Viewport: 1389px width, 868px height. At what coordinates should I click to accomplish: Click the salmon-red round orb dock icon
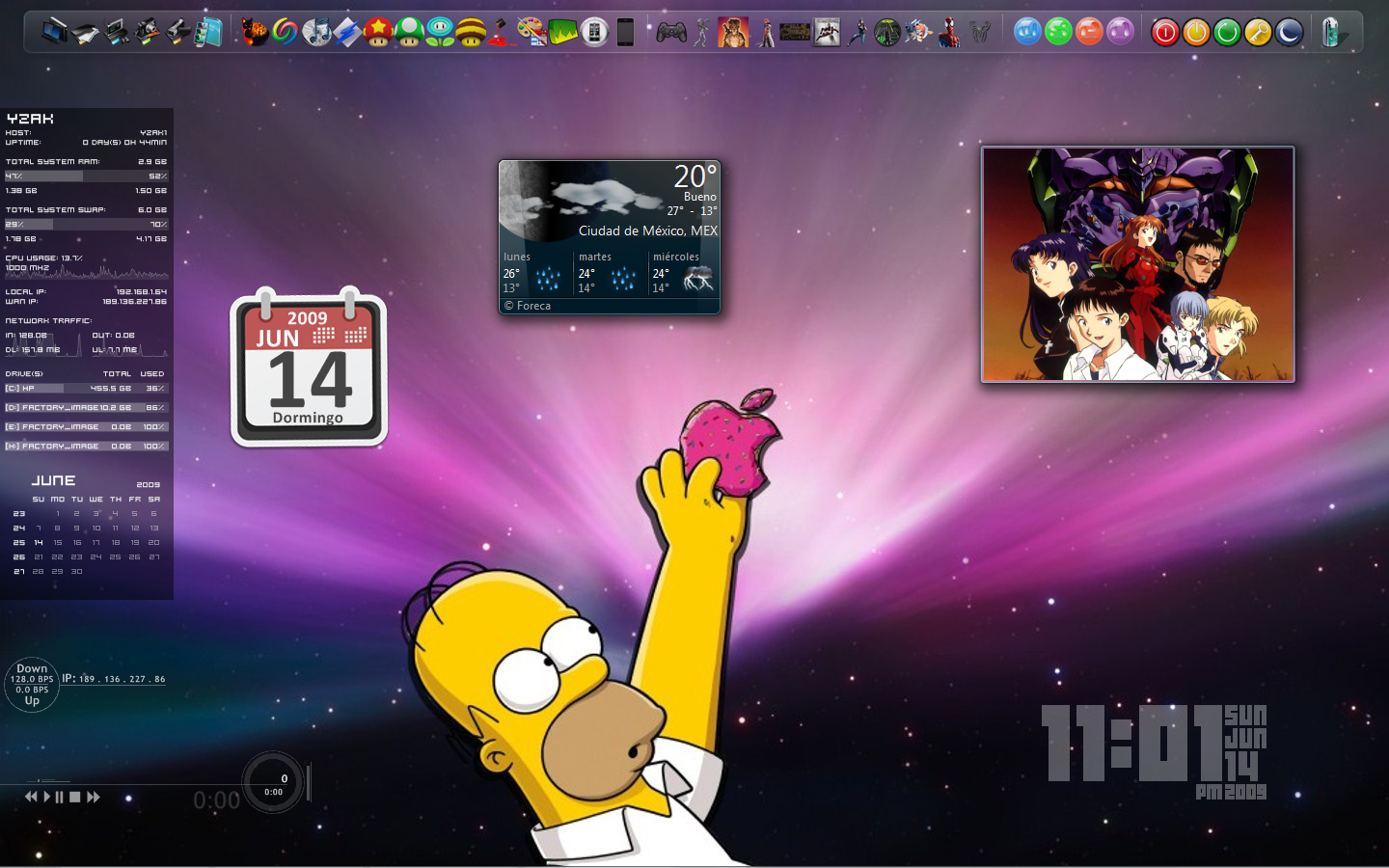pos(1089,33)
